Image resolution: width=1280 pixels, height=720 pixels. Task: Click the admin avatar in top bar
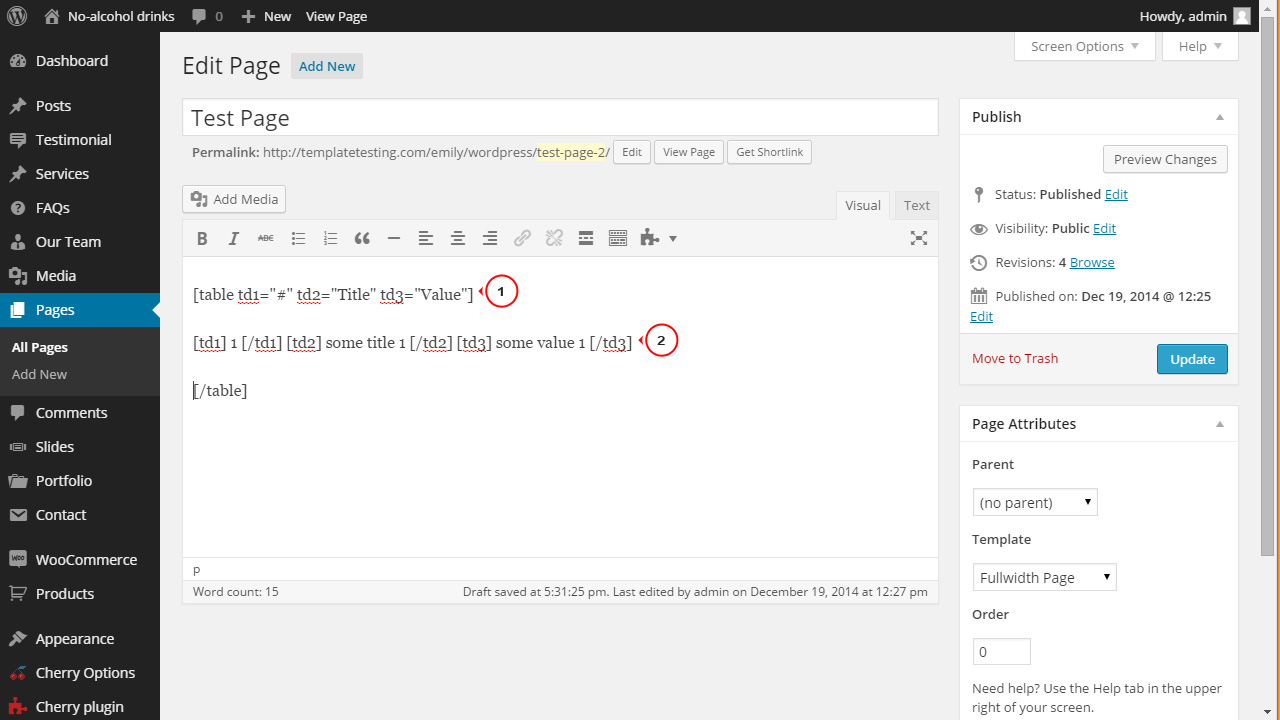pyautogui.click(x=1241, y=16)
